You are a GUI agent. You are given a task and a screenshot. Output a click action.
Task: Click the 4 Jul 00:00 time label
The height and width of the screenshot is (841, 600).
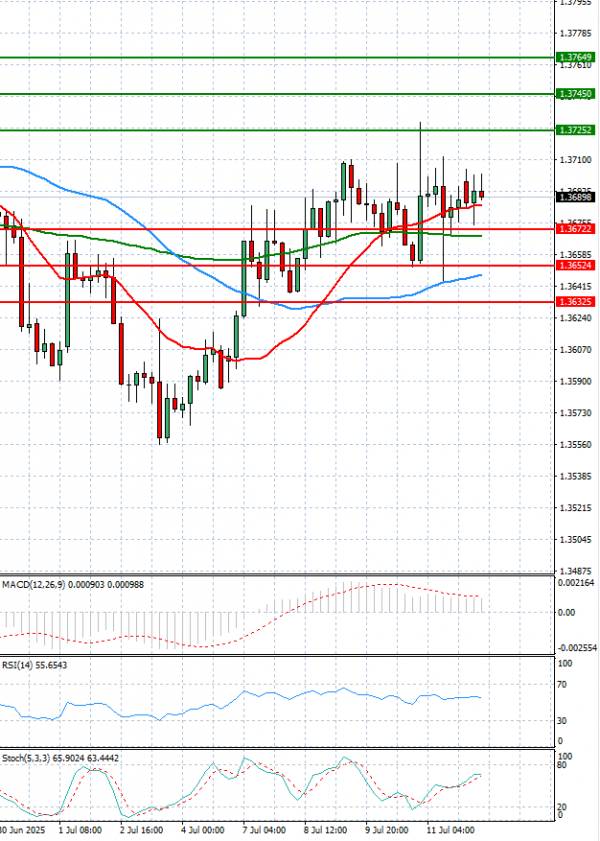[203, 830]
